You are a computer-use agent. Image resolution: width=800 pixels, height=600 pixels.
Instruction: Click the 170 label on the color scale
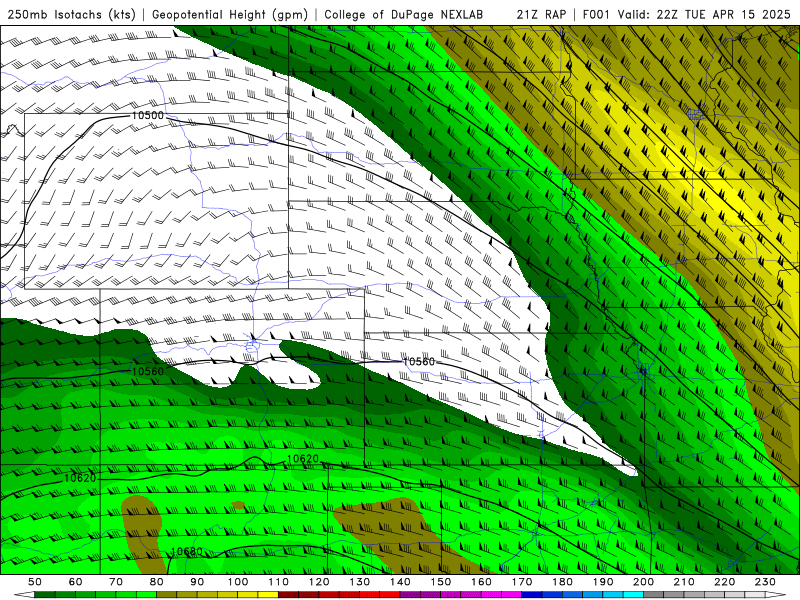coord(522,582)
